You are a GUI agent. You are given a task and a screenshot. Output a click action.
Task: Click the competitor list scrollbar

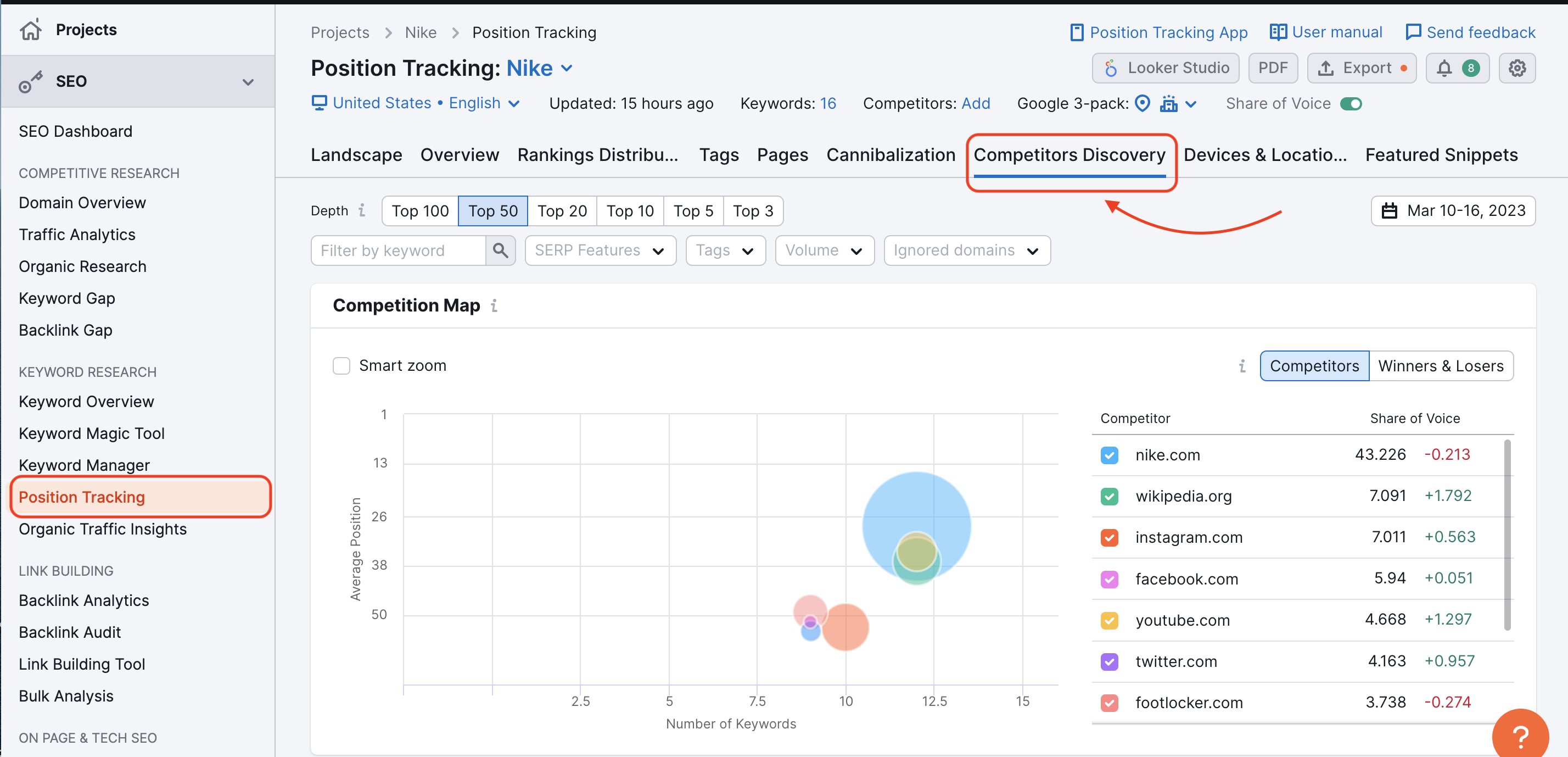click(x=1507, y=535)
